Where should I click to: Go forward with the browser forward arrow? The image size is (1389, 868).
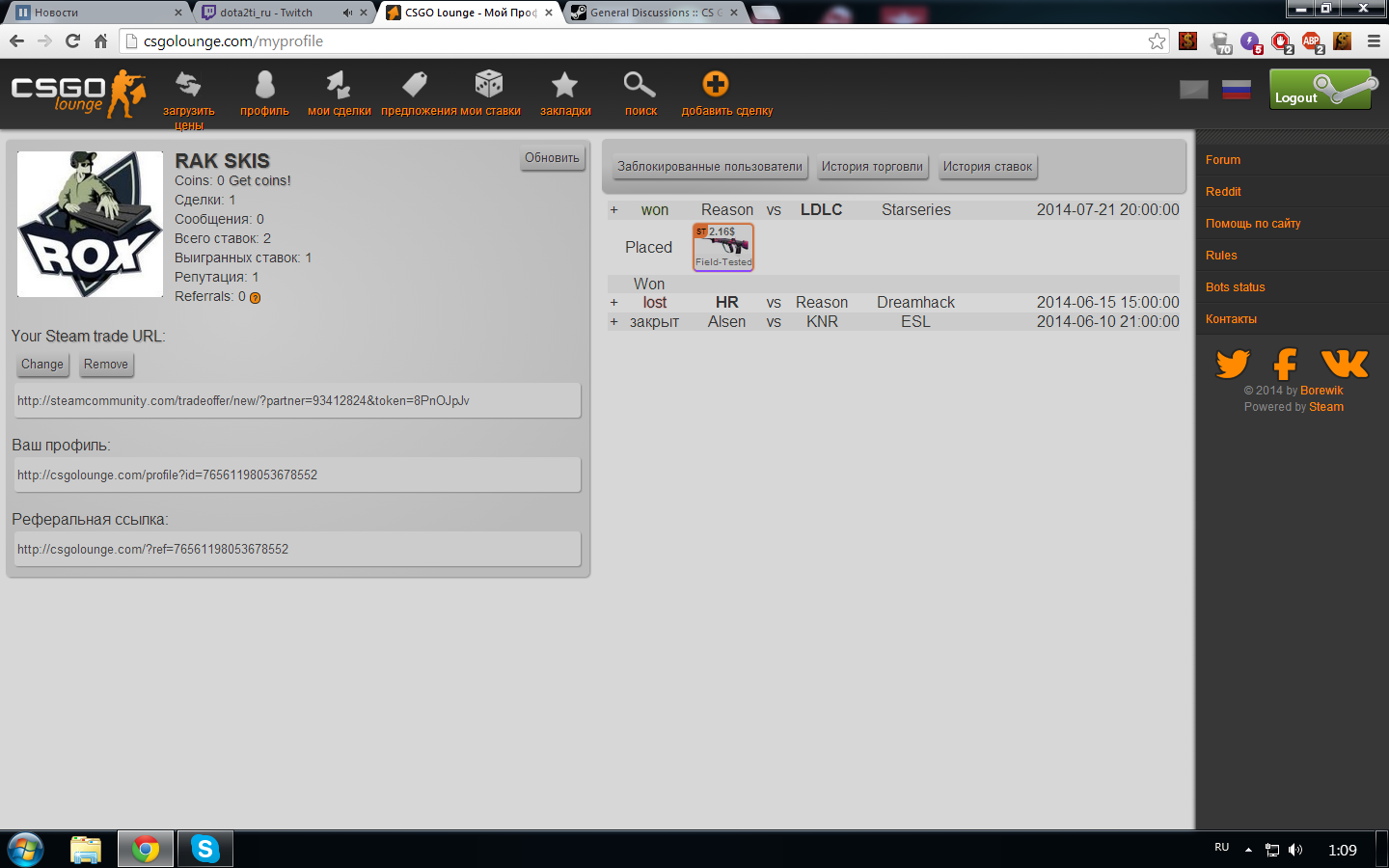tap(44, 41)
